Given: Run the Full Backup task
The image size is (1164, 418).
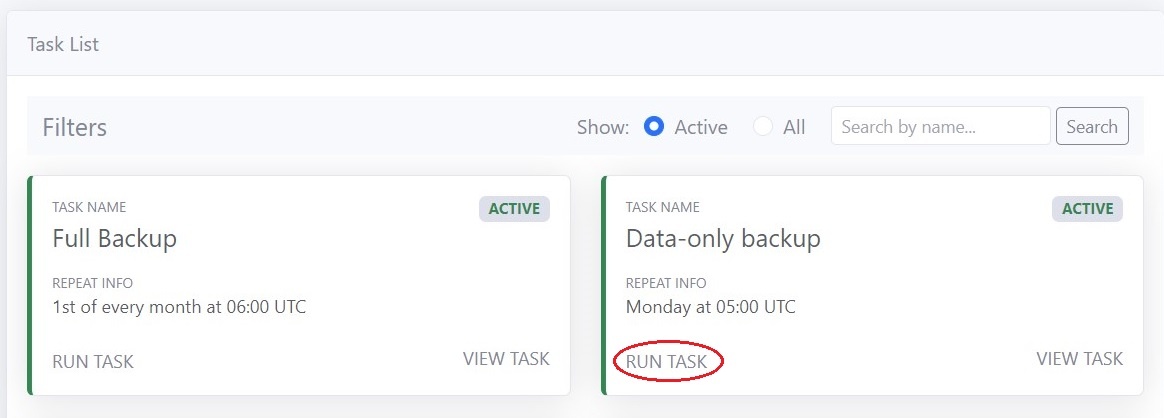Looking at the screenshot, I should tap(93, 362).
